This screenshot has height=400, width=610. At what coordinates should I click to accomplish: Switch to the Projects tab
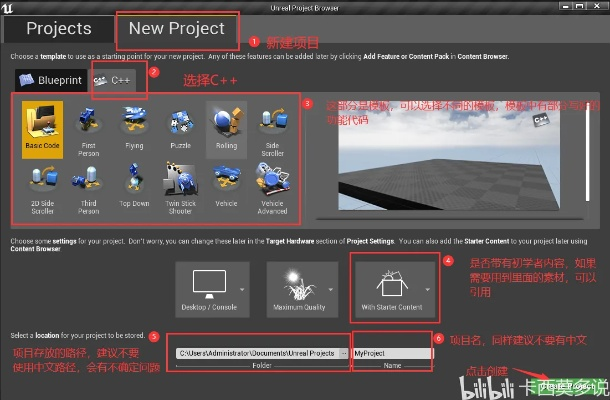(58, 29)
